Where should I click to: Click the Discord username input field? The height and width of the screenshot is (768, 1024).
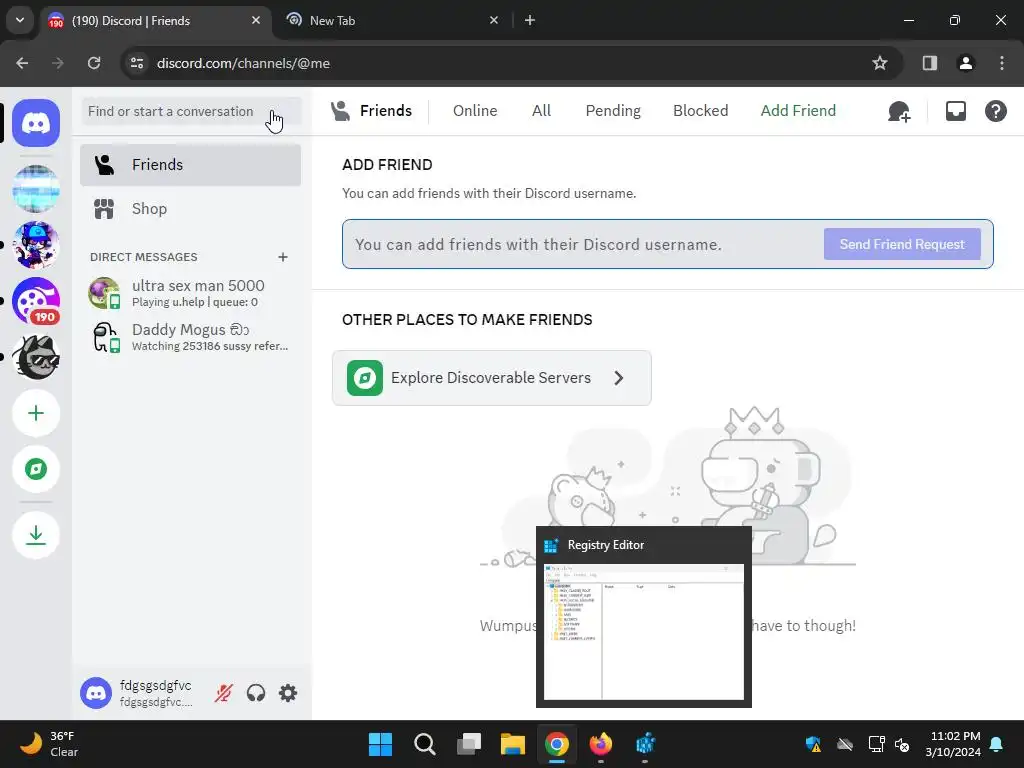click(584, 244)
